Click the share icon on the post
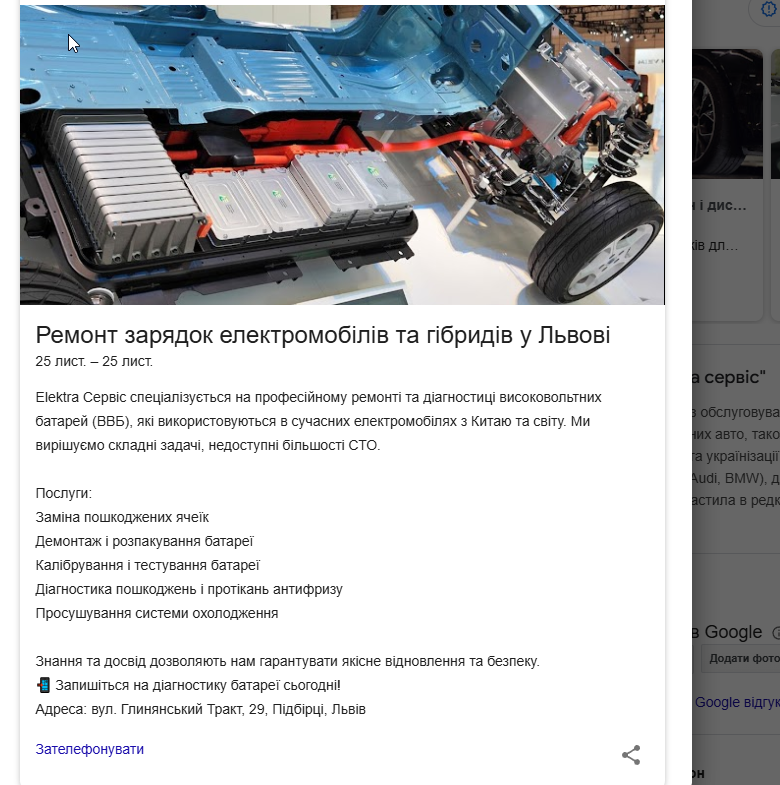Viewport: 780px width, 785px height. coord(631,755)
